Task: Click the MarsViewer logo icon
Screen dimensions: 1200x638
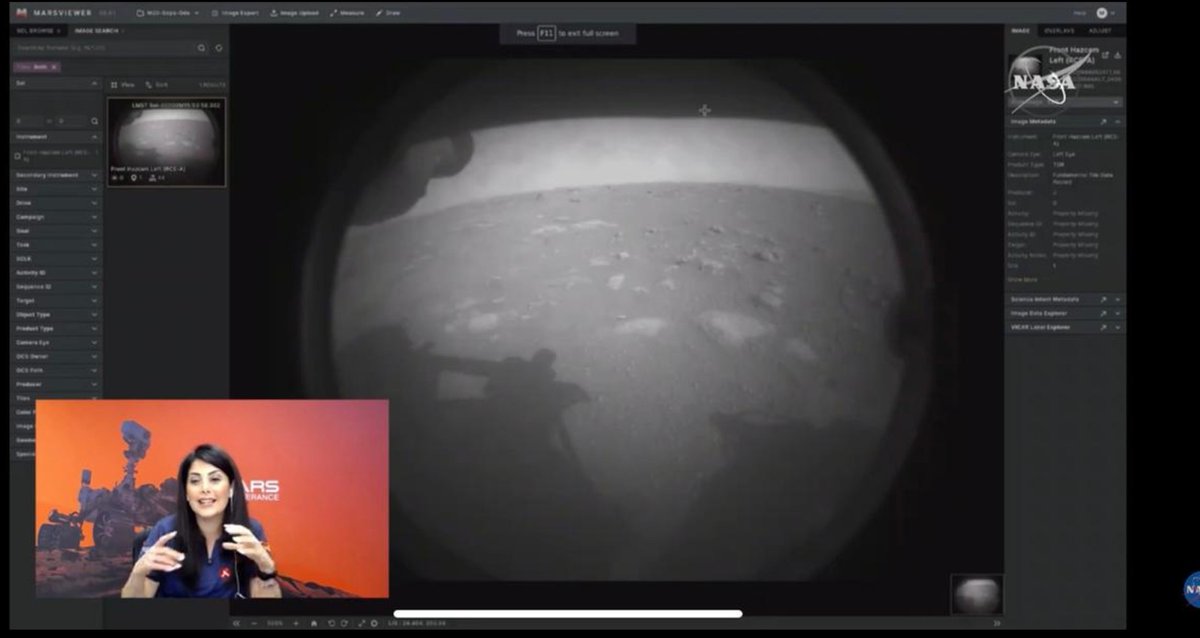Action: pos(22,13)
